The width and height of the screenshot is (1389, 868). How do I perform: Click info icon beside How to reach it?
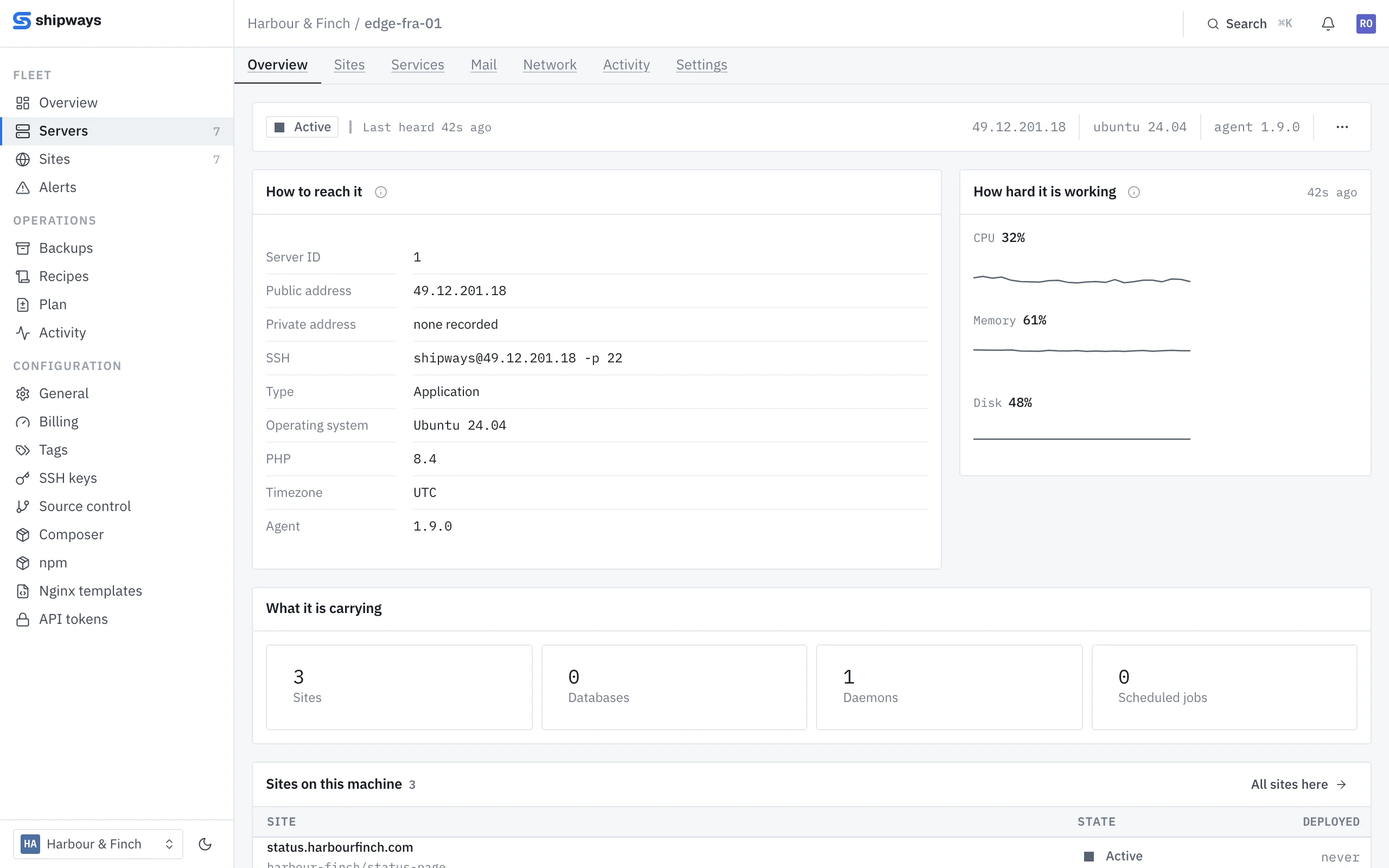380,192
